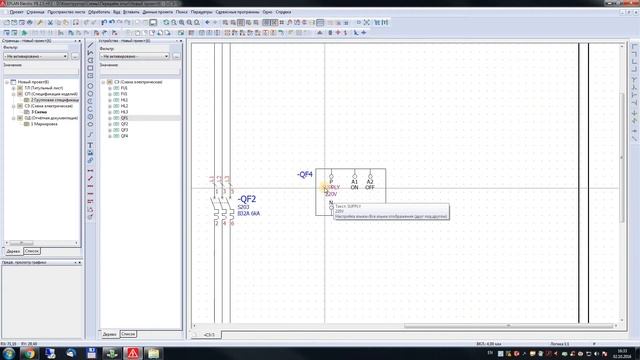Select the Circle drawing tool
The image size is (640, 360).
click(91, 86)
